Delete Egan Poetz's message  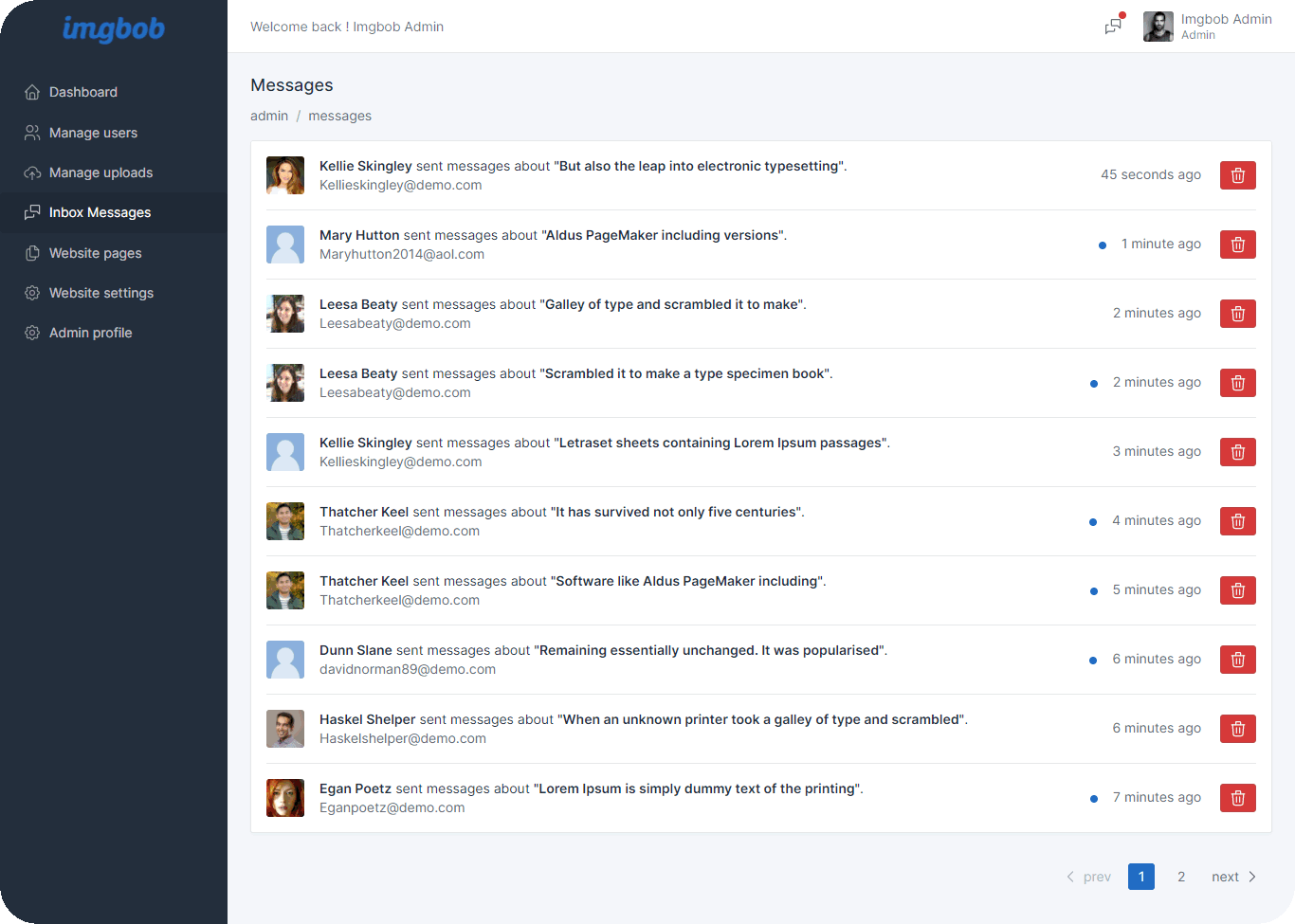pos(1238,798)
